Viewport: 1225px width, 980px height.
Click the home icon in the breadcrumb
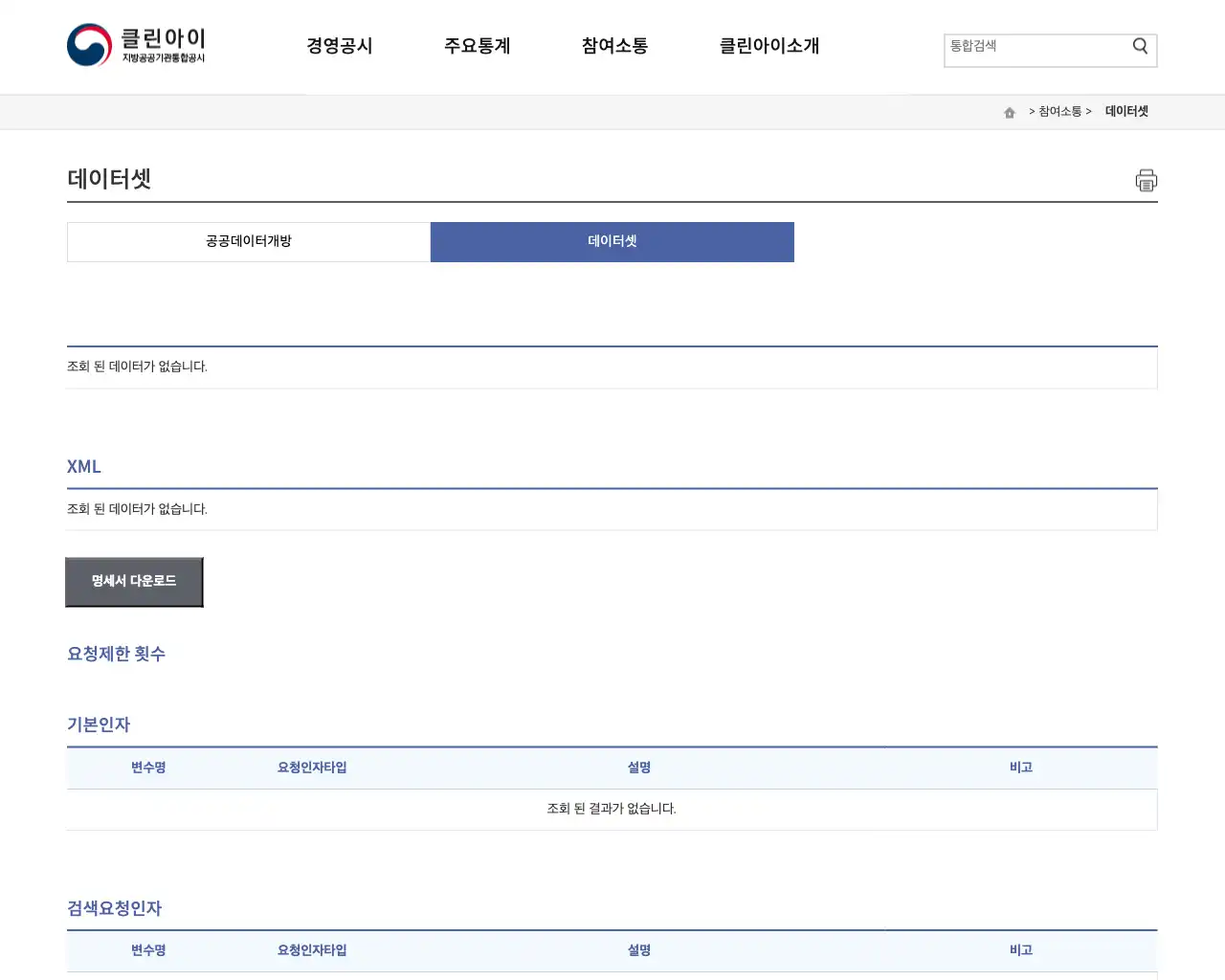pos(1009,112)
